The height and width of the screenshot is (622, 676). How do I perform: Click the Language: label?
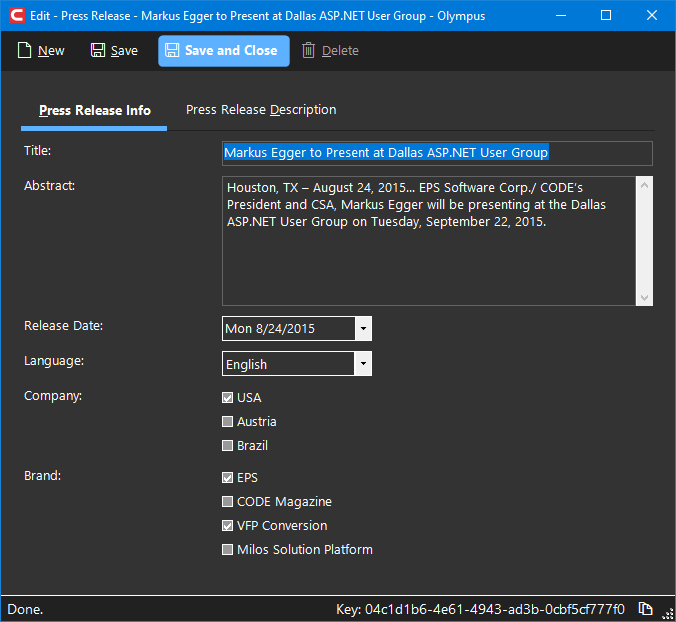(x=54, y=361)
